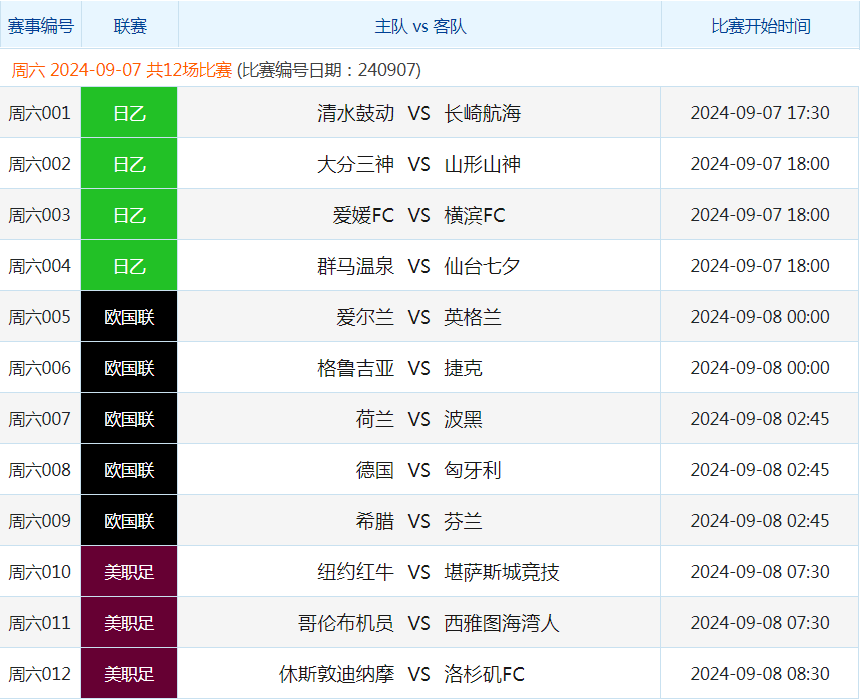Open away team 英格兰
The width and height of the screenshot is (860, 699).
click(473, 317)
